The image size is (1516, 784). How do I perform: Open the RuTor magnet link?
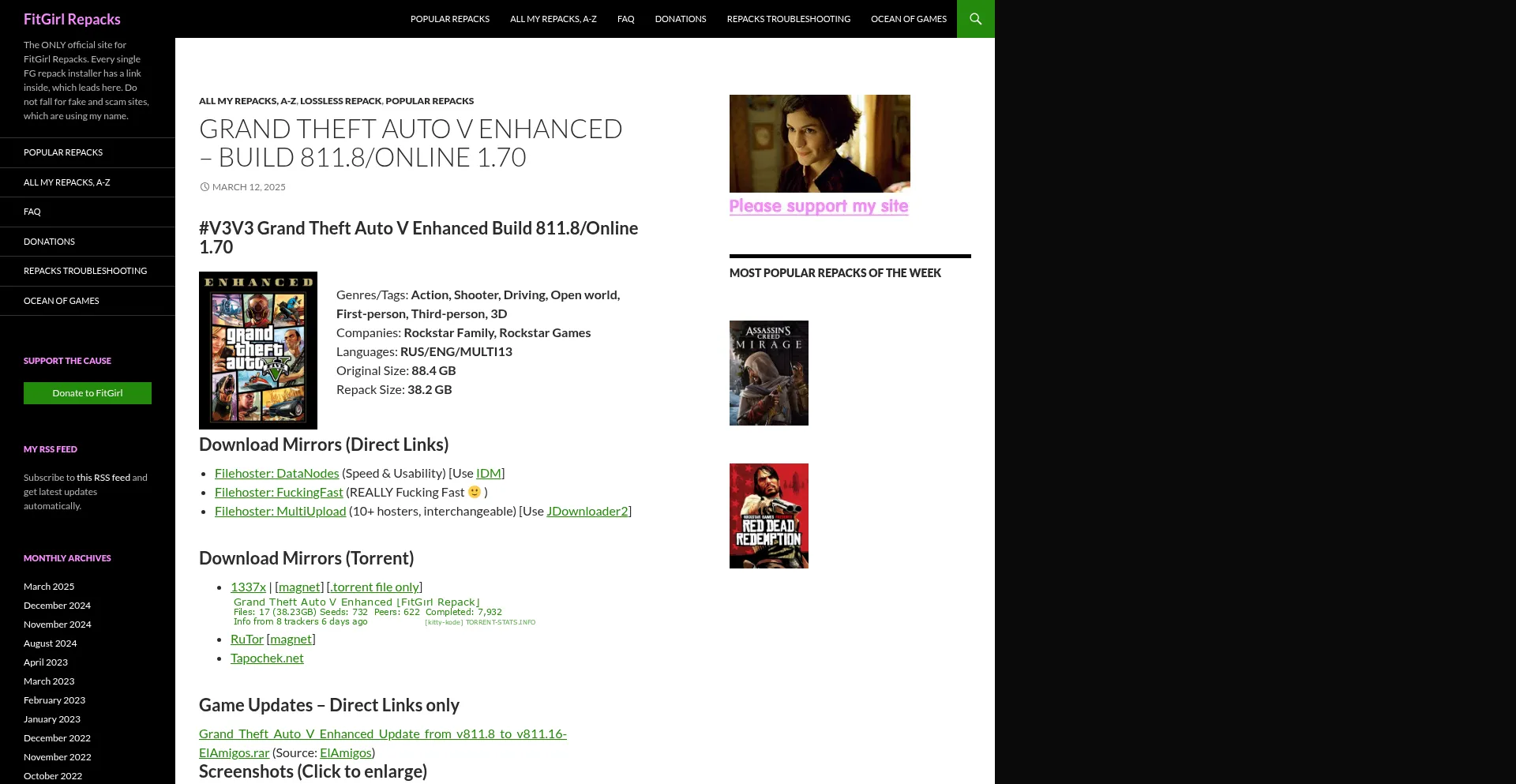(x=291, y=639)
